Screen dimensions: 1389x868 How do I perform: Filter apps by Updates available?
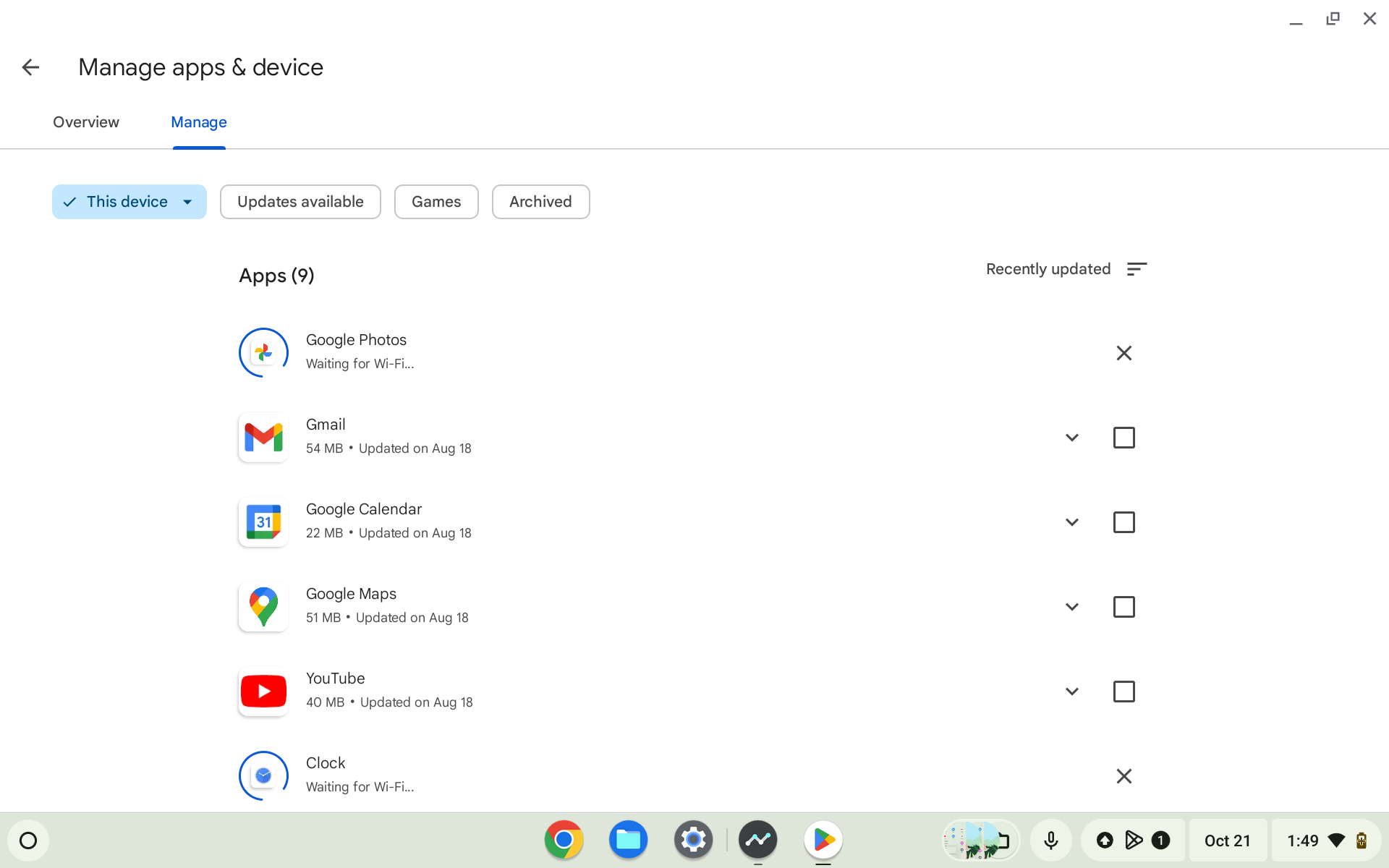[x=300, y=201]
